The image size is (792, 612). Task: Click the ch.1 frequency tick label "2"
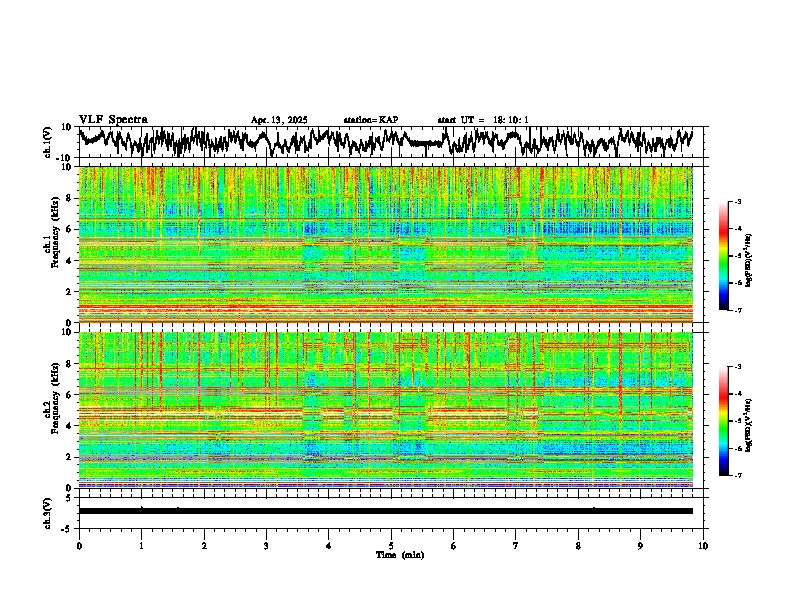[69, 292]
